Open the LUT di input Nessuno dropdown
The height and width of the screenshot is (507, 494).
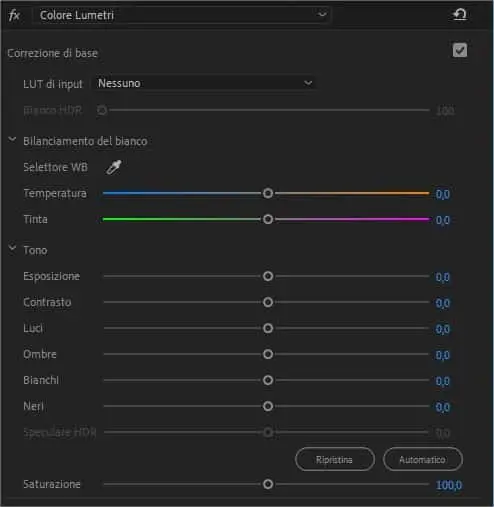click(205, 83)
